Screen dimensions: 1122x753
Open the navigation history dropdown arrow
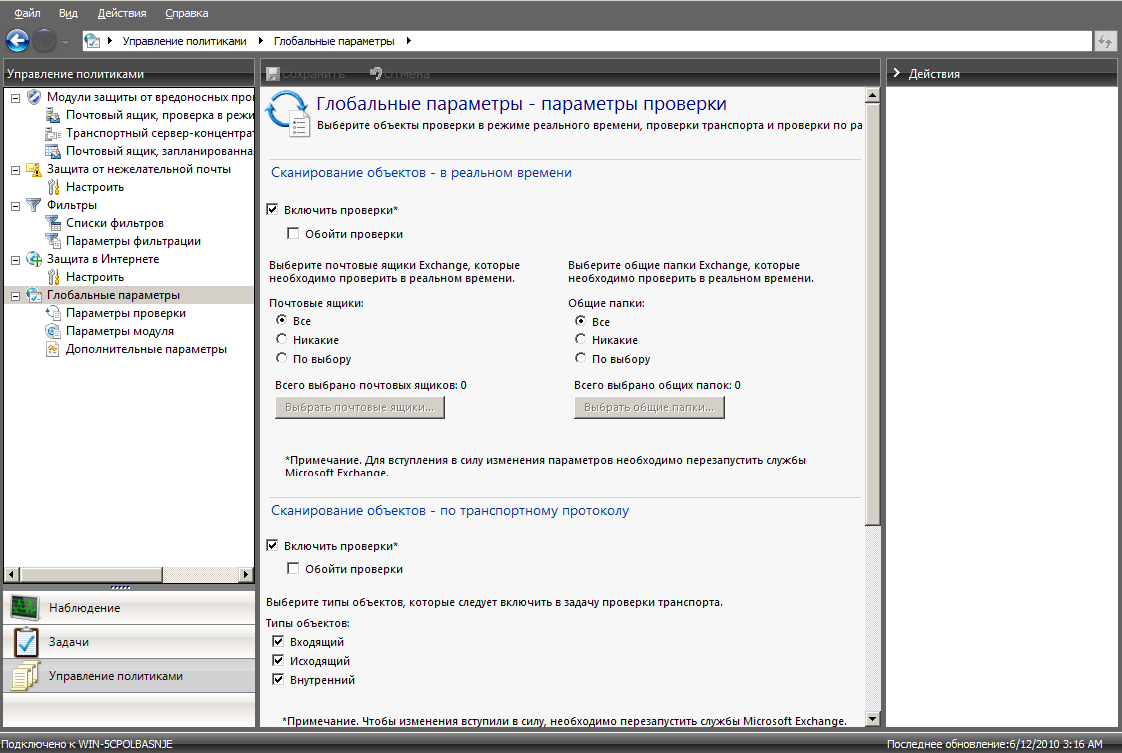pos(65,42)
